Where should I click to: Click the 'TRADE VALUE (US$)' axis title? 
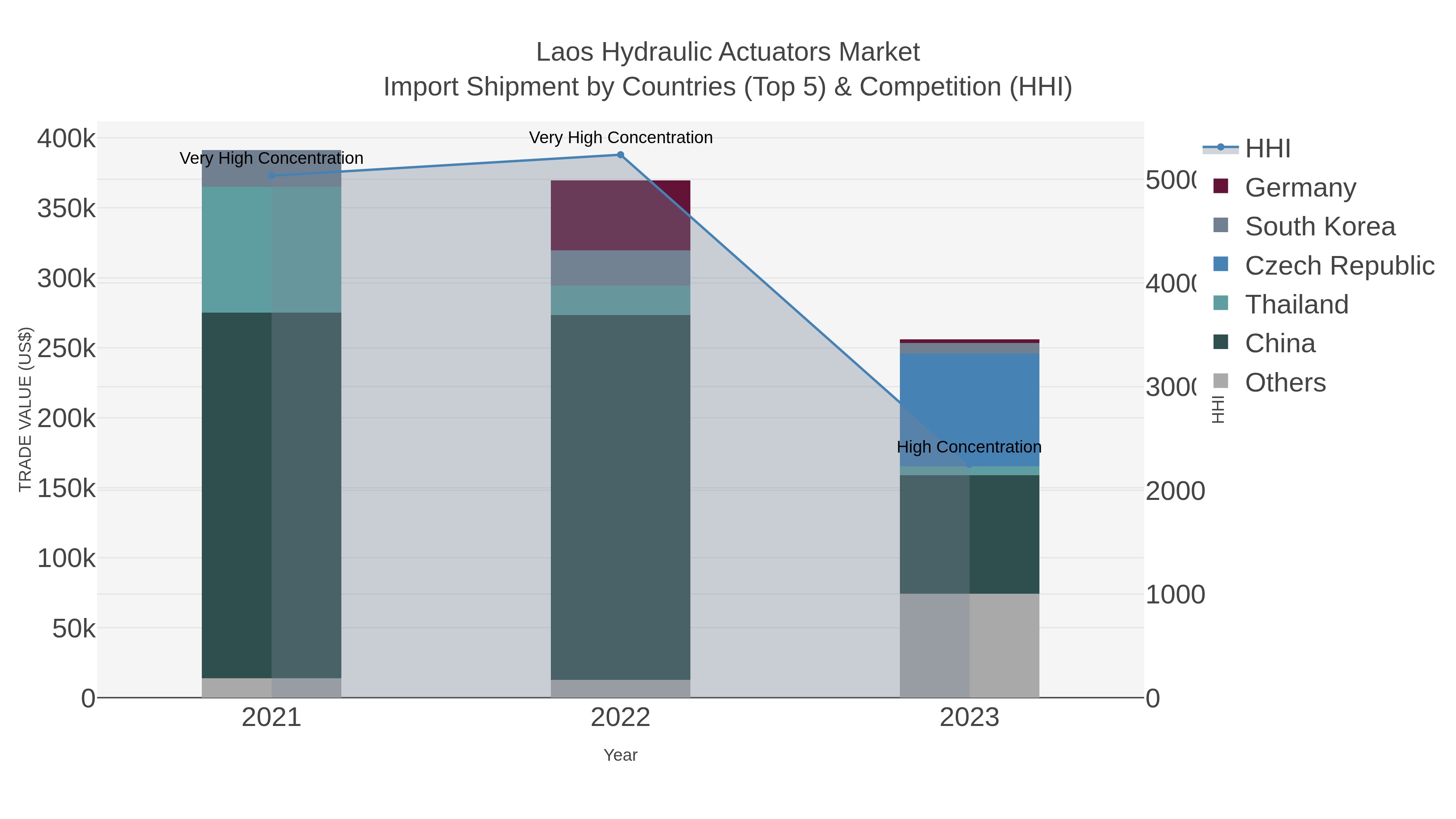click(x=25, y=409)
